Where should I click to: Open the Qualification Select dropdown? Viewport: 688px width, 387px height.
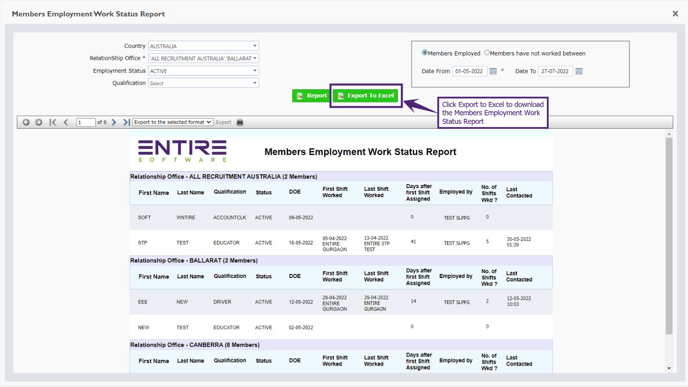coord(203,83)
